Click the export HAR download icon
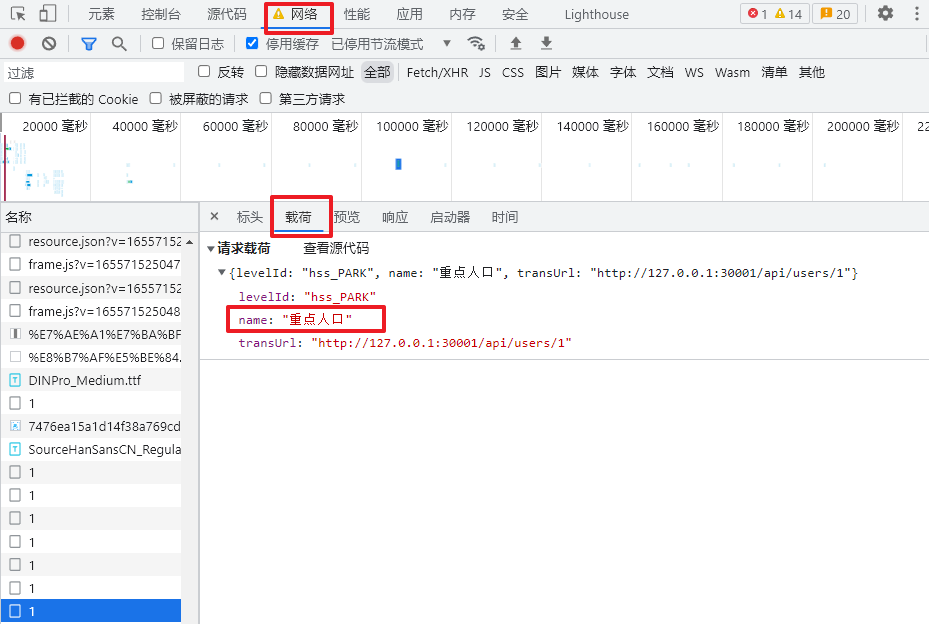 [x=546, y=44]
